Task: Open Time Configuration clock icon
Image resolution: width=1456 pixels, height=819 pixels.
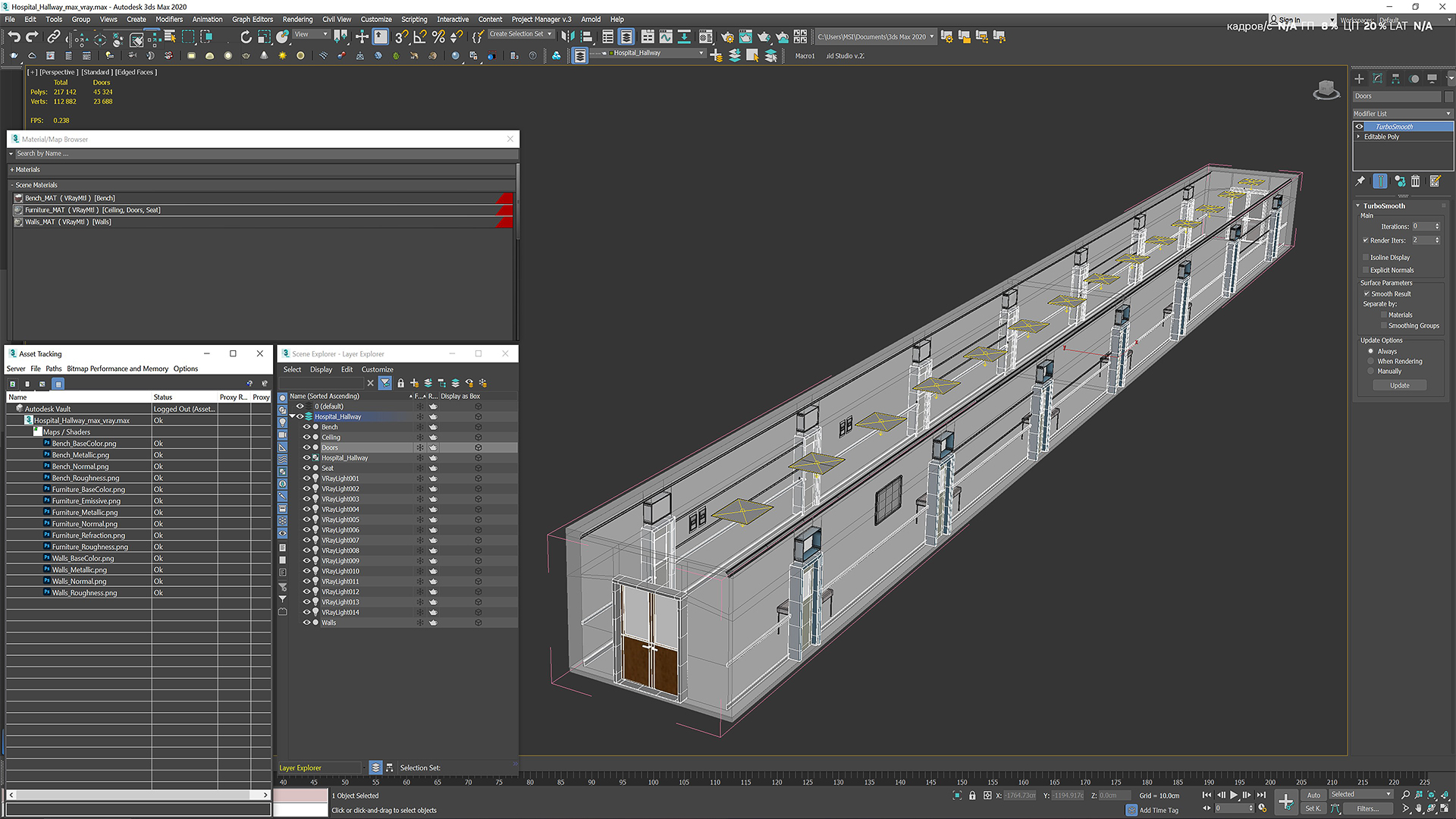Action: tap(1263, 808)
